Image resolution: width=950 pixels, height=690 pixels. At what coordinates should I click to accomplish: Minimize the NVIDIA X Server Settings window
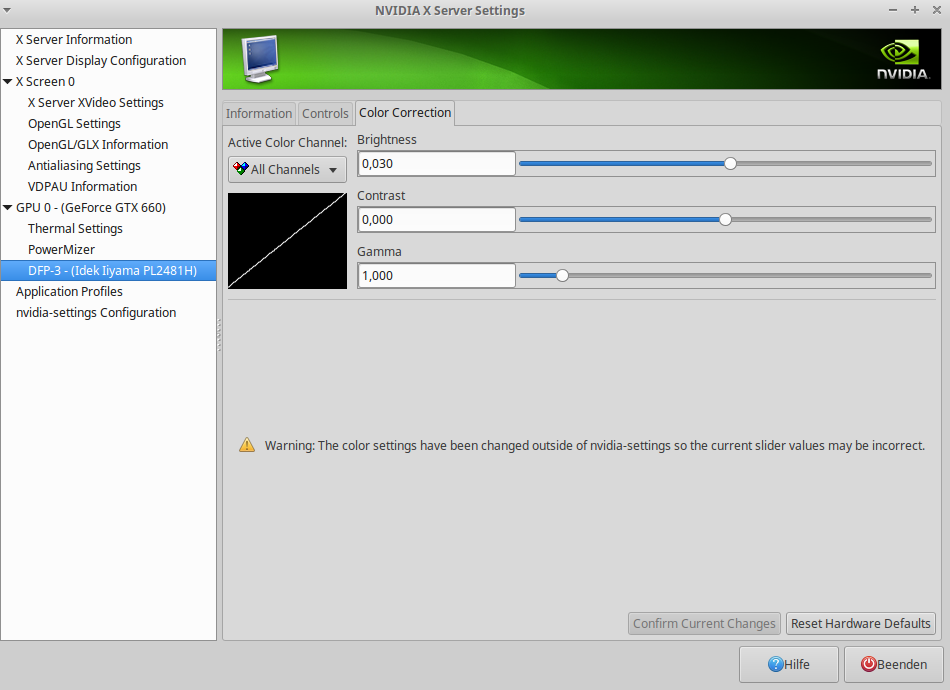tap(892, 10)
